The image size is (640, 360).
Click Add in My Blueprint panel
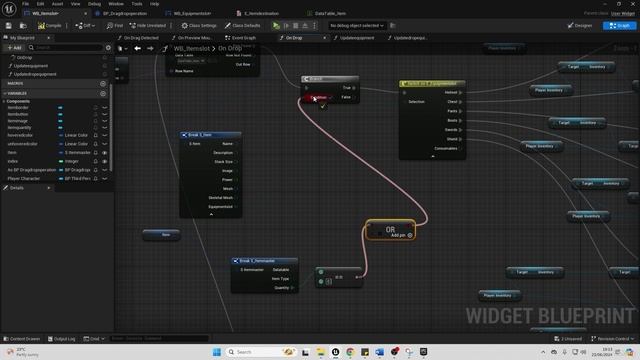tap(14, 48)
